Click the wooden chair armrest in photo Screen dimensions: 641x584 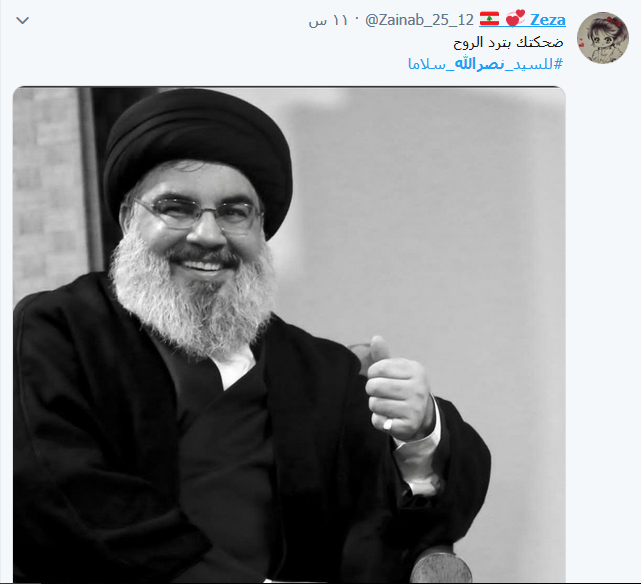pos(441,567)
